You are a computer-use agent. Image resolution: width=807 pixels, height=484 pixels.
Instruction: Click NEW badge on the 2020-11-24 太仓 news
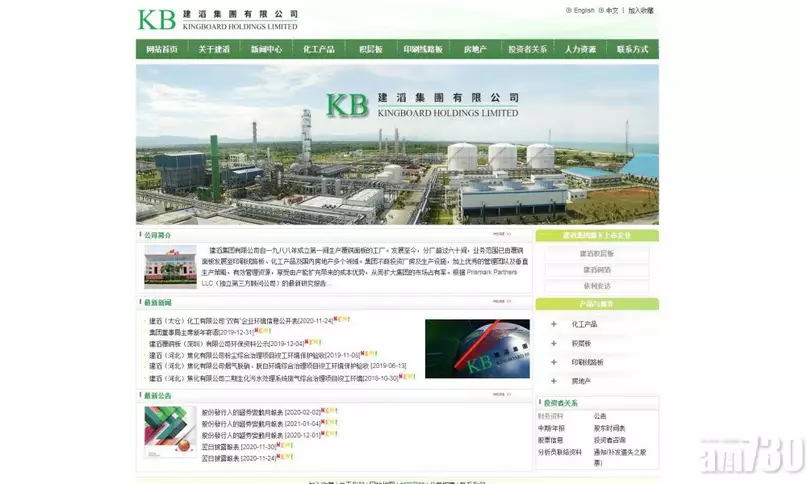342,319
